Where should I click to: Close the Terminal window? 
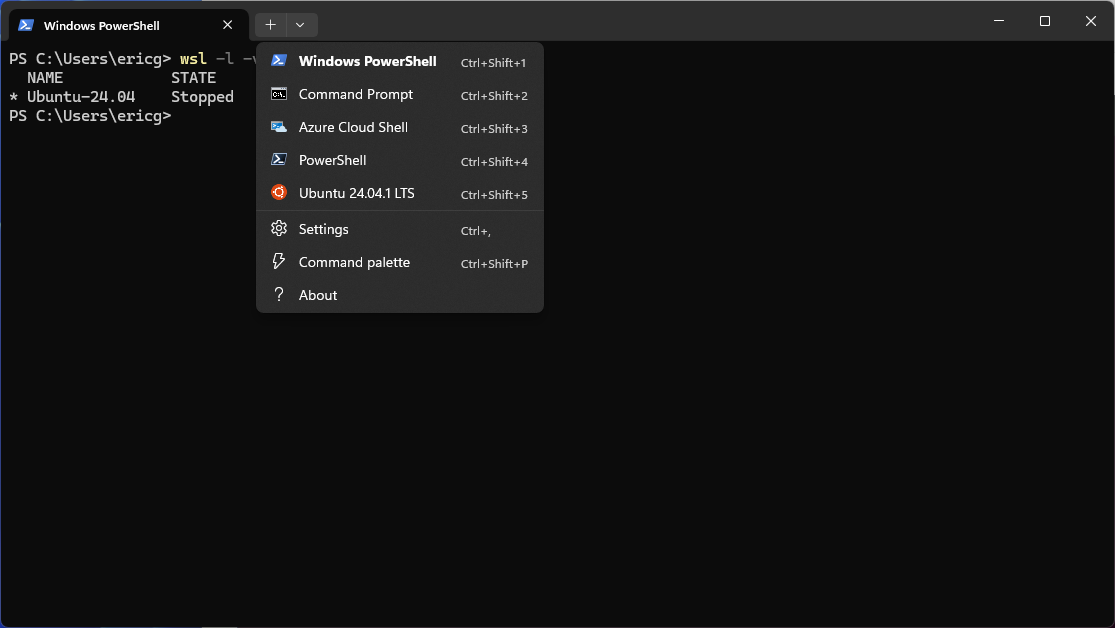click(1091, 21)
